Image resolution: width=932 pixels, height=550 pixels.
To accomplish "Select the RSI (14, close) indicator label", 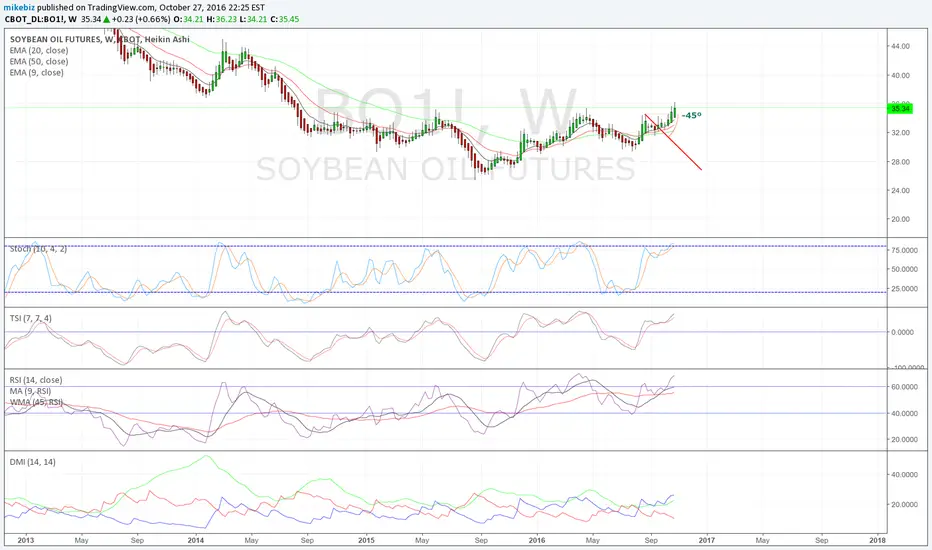I will (36, 380).
